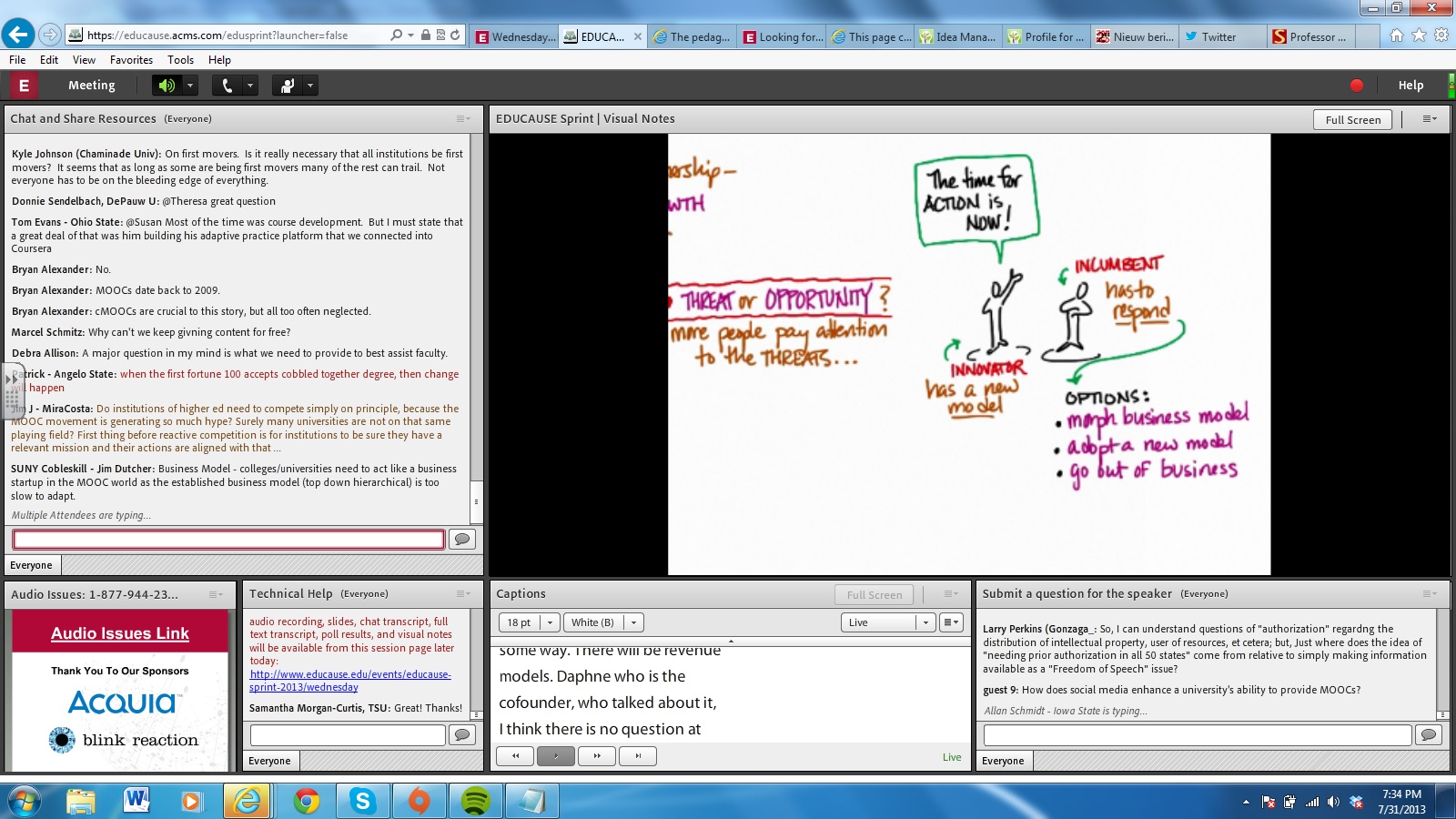Click the phone call icon
1456x819 pixels.
tap(227, 86)
